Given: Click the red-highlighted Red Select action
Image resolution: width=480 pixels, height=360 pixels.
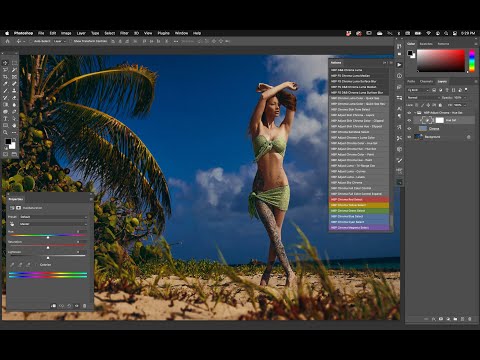Looking at the screenshot, I should click(x=359, y=199).
